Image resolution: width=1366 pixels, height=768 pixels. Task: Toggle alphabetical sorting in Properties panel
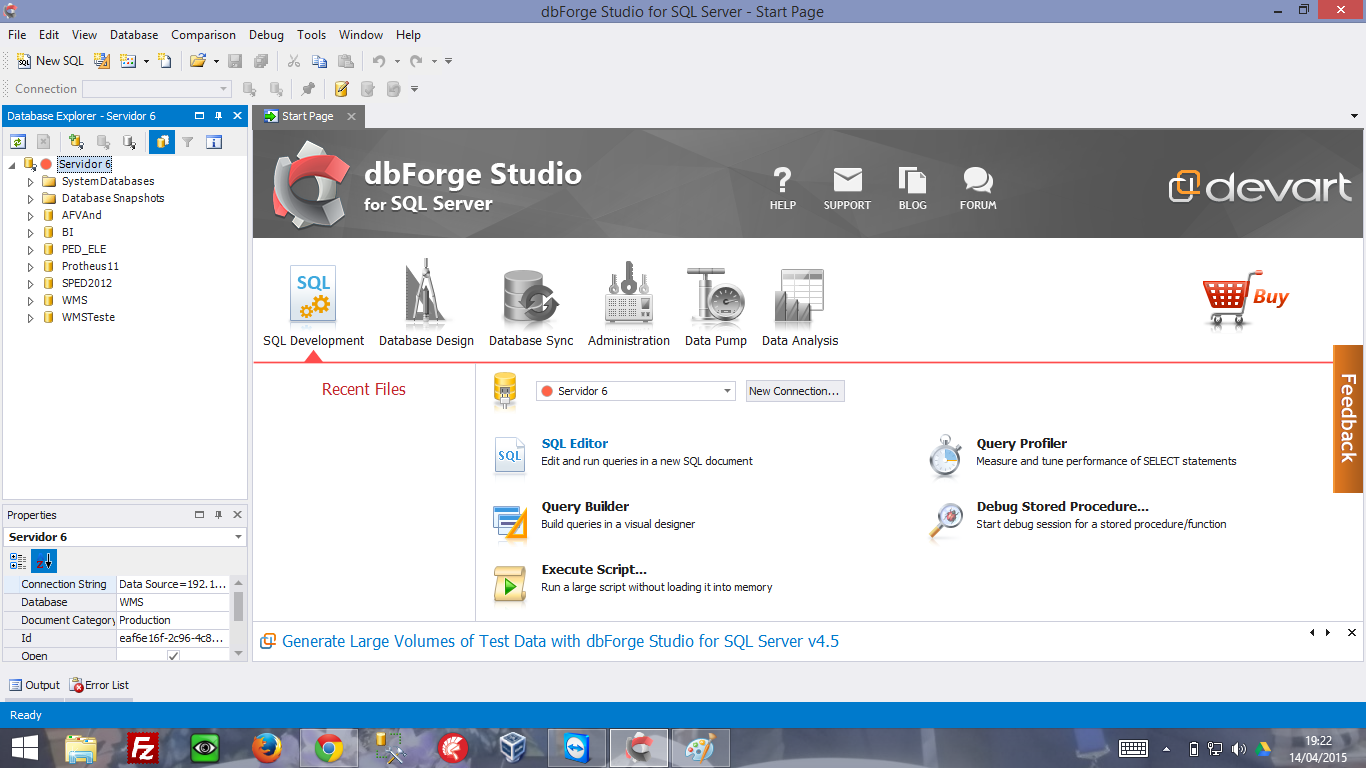(43, 561)
